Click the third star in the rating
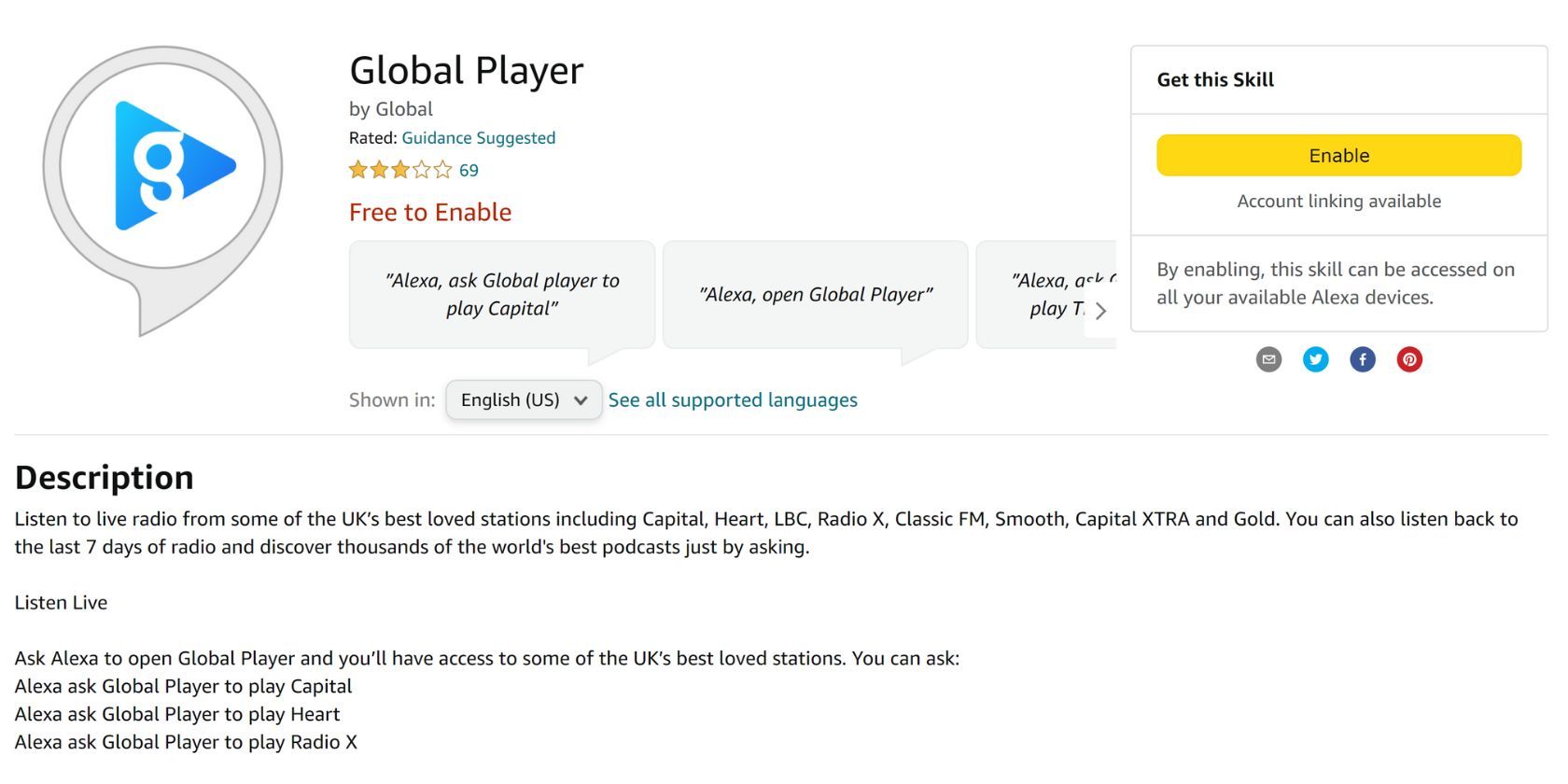Screen dimensions: 1568x784 [399, 170]
